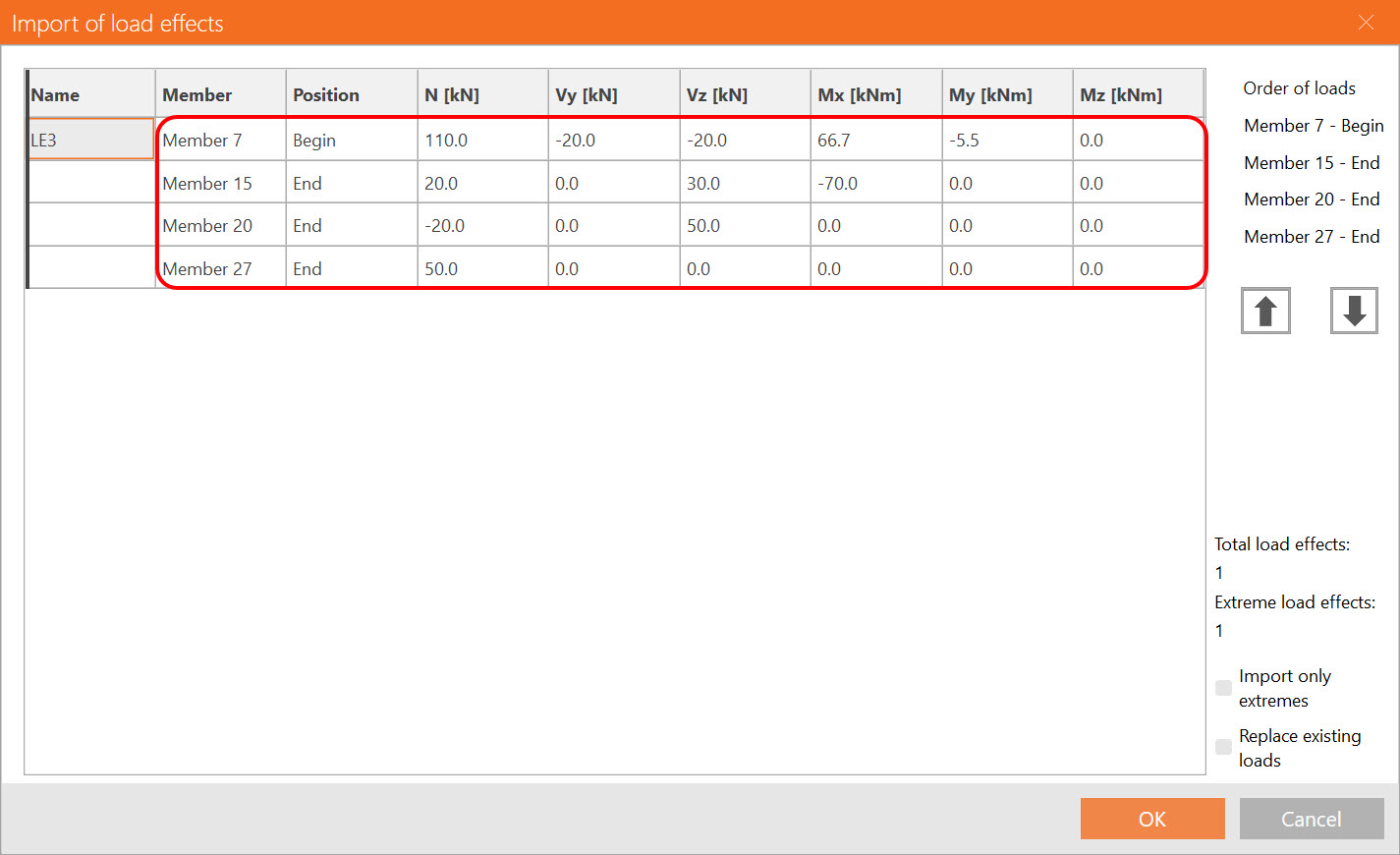Select Member 20 - End in load order

pyautogui.click(x=1311, y=199)
